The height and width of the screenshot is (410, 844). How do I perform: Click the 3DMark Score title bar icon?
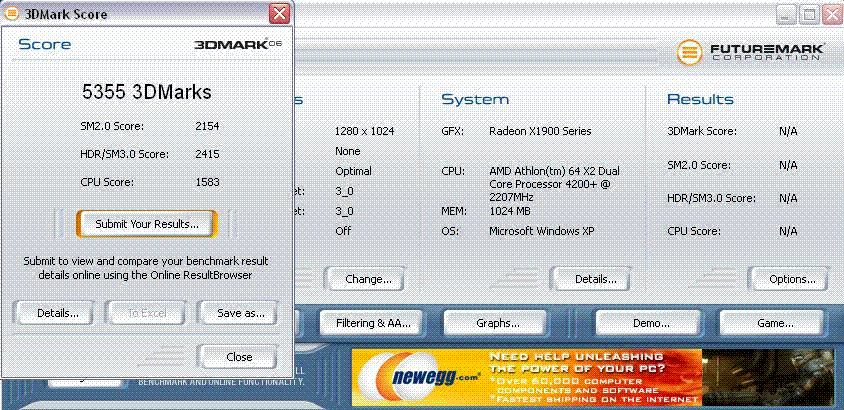12,14
